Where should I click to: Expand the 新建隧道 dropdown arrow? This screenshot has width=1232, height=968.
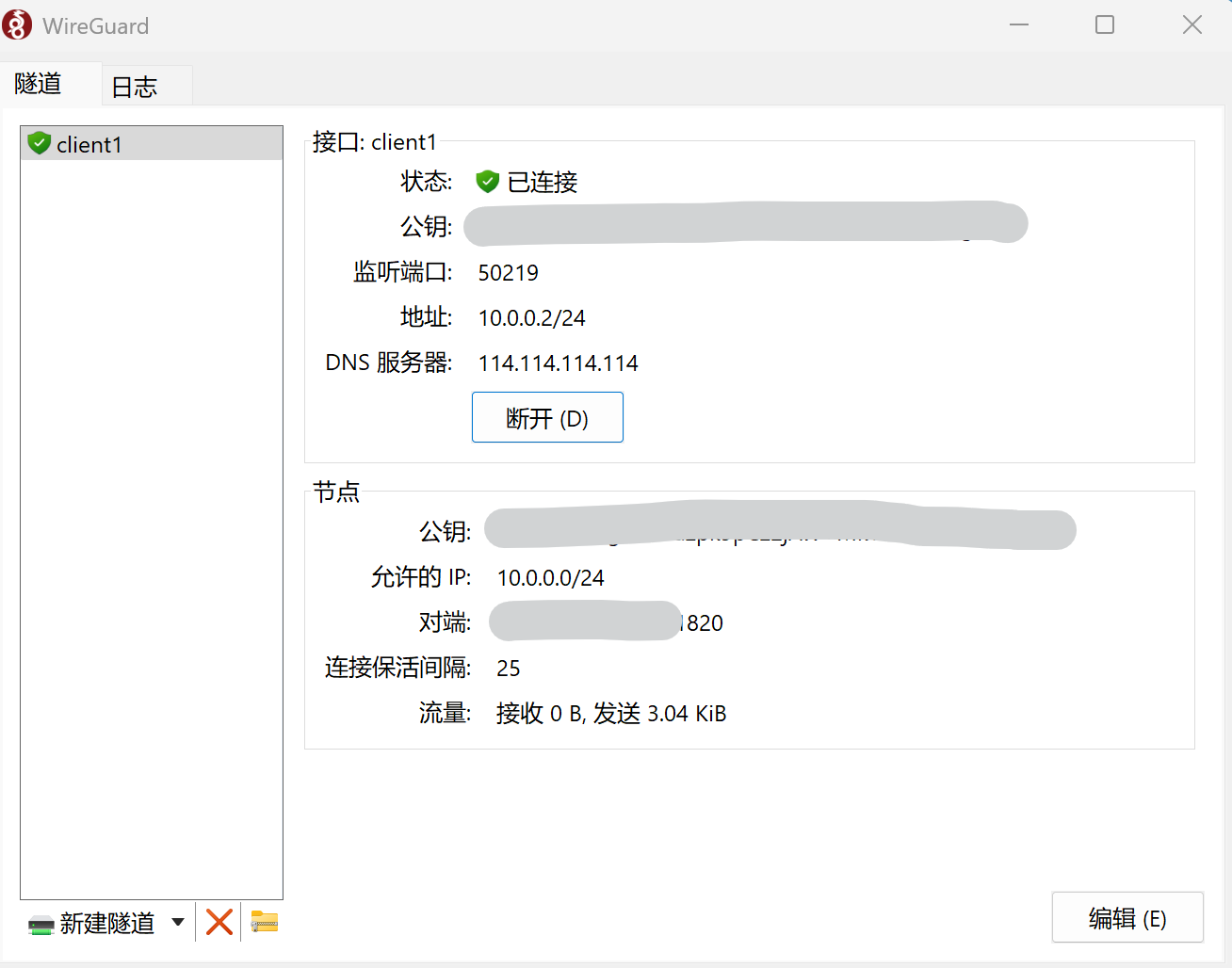coord(178,923)
